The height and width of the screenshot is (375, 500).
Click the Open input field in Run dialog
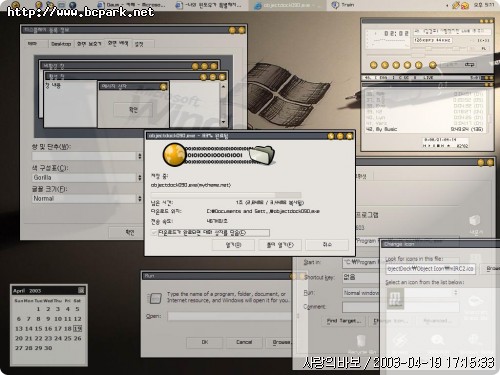[x=229, y=316]
